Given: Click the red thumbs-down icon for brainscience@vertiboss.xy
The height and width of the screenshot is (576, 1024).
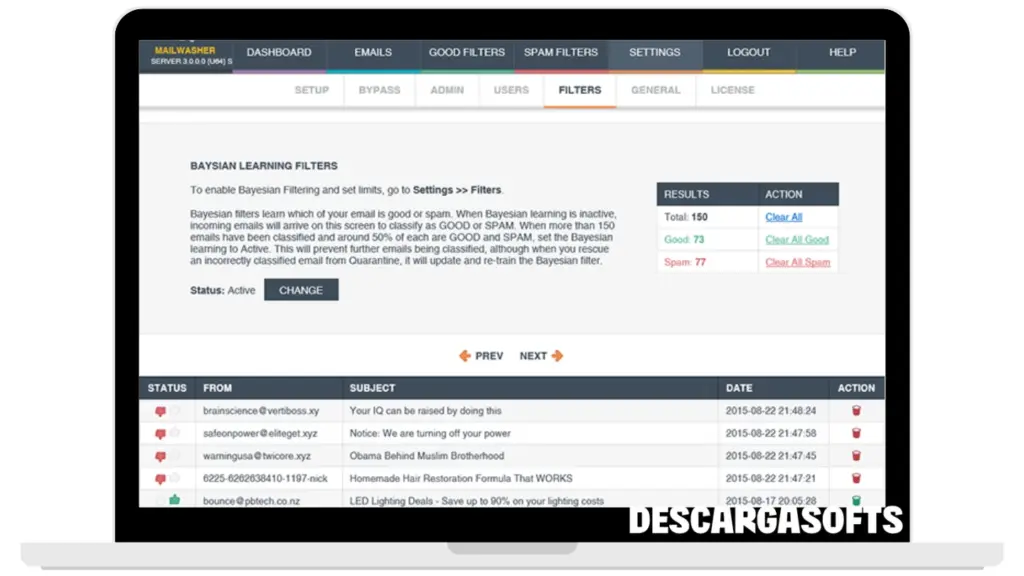Looking at the screenshot, I should [x=160, y=411].
